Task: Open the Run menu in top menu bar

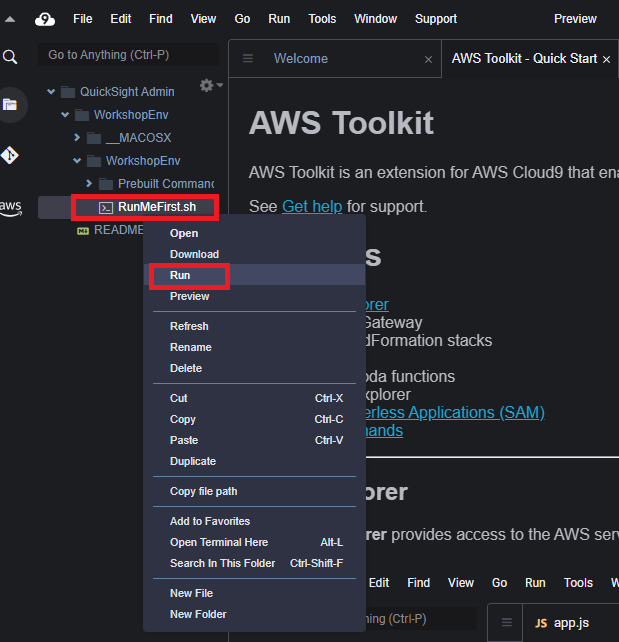Action: [279, 19]
